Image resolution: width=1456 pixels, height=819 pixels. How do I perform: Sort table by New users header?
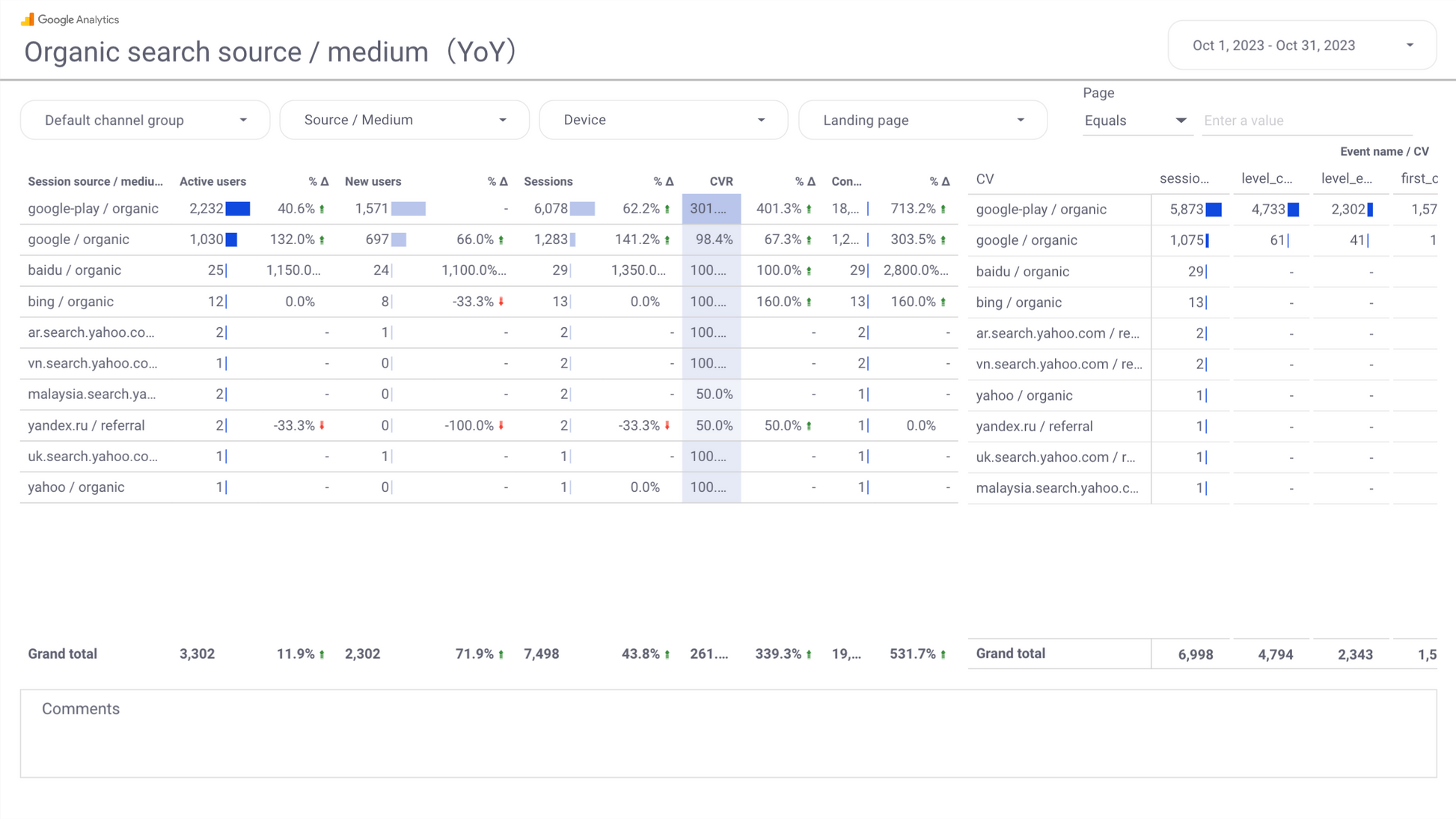point(373,181)
